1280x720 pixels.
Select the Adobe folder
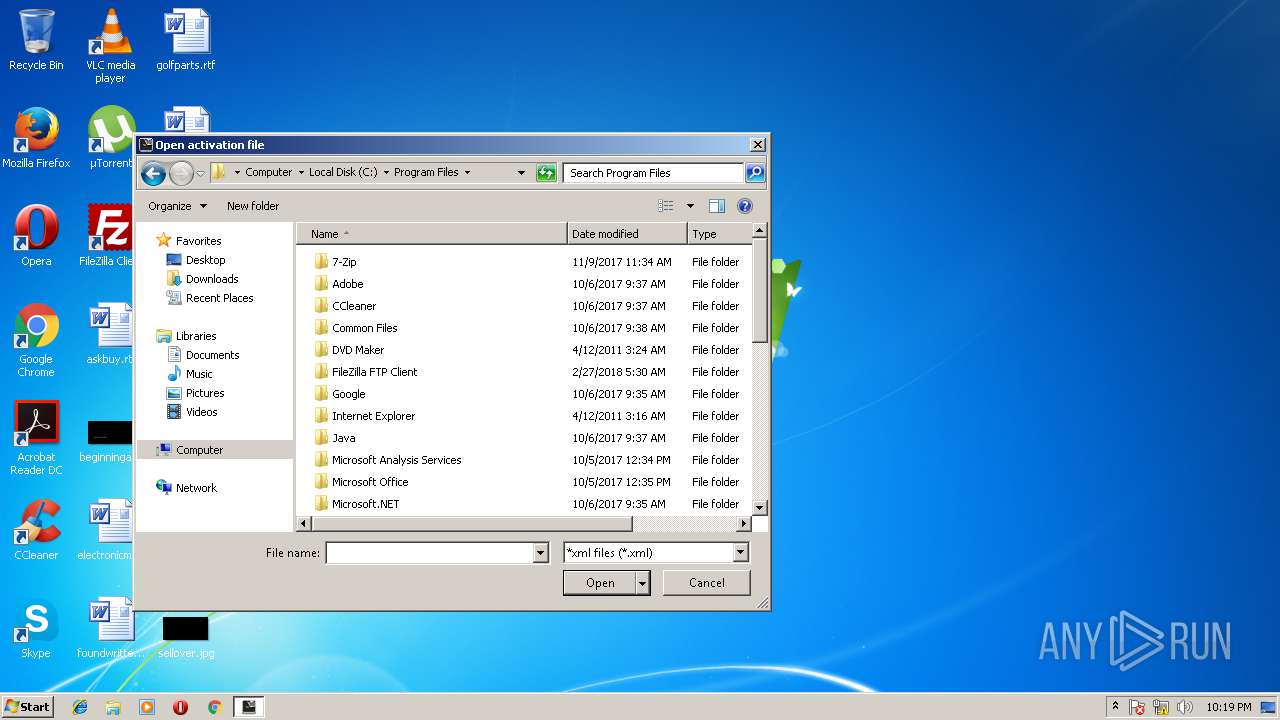click(347, 284)
